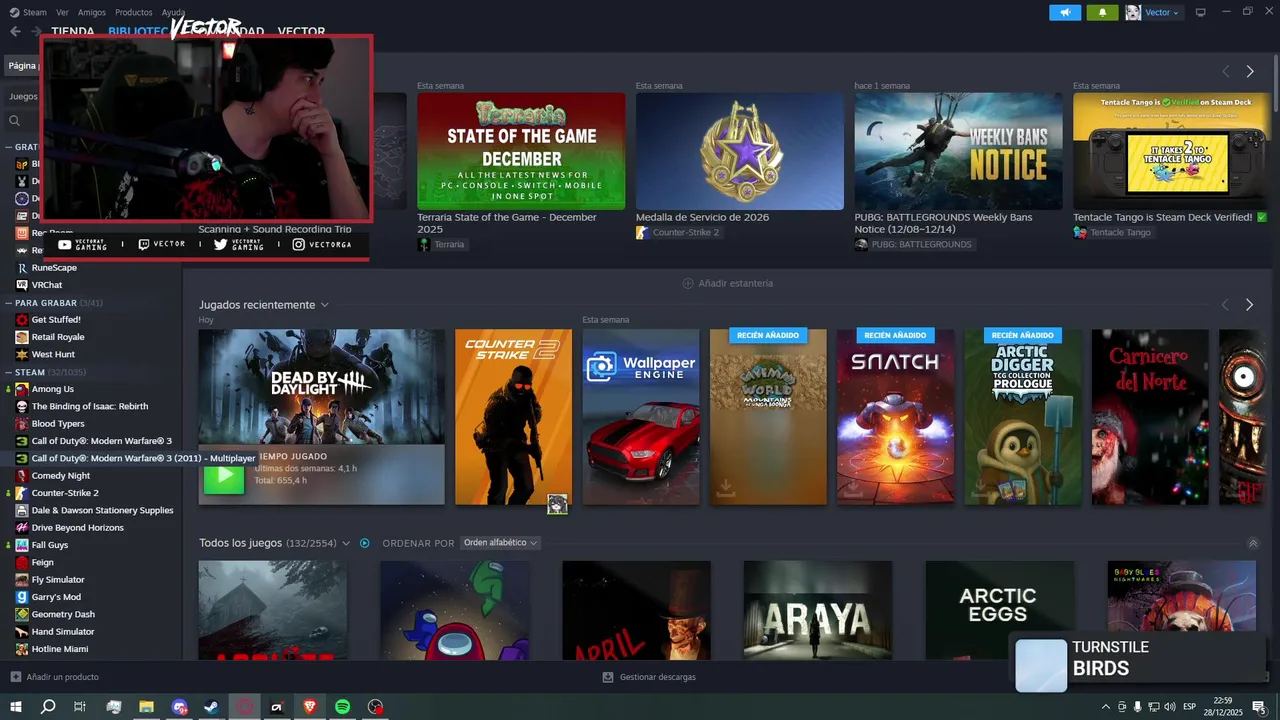Viewport: 1280px width, 720px height.
Task: Open Tentacle Tango Steam Deck Verified news
Action: (x=1170, y=151)
